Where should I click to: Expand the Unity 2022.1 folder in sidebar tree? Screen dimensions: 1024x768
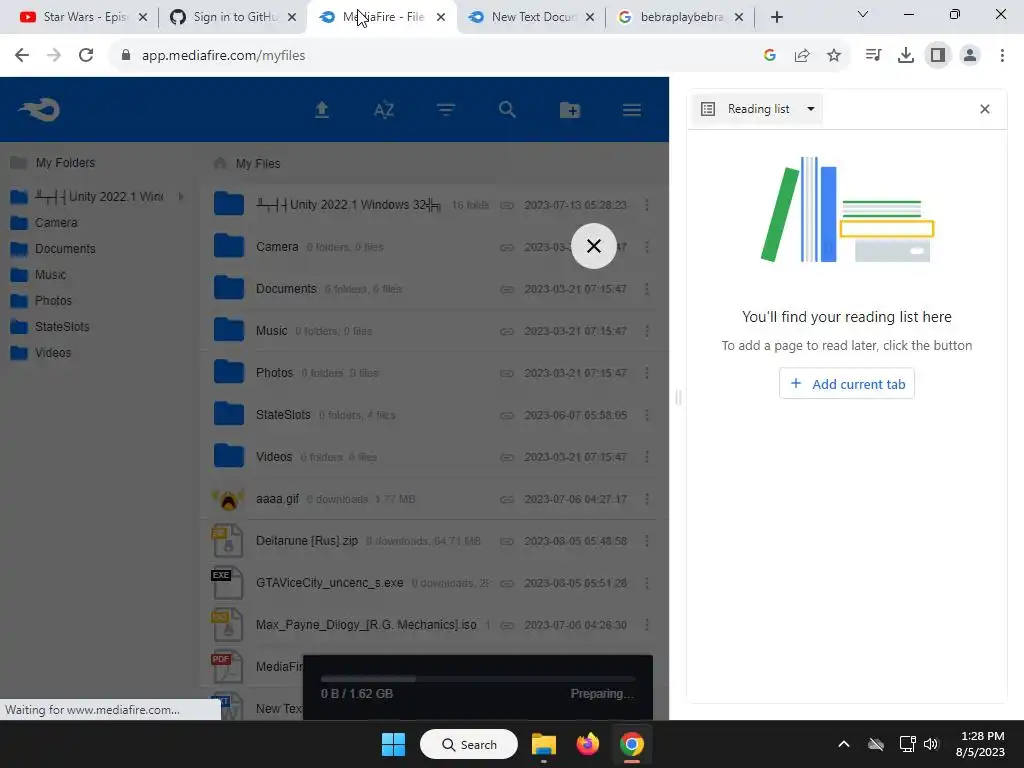pyautogui.click(x=181, y=197)
